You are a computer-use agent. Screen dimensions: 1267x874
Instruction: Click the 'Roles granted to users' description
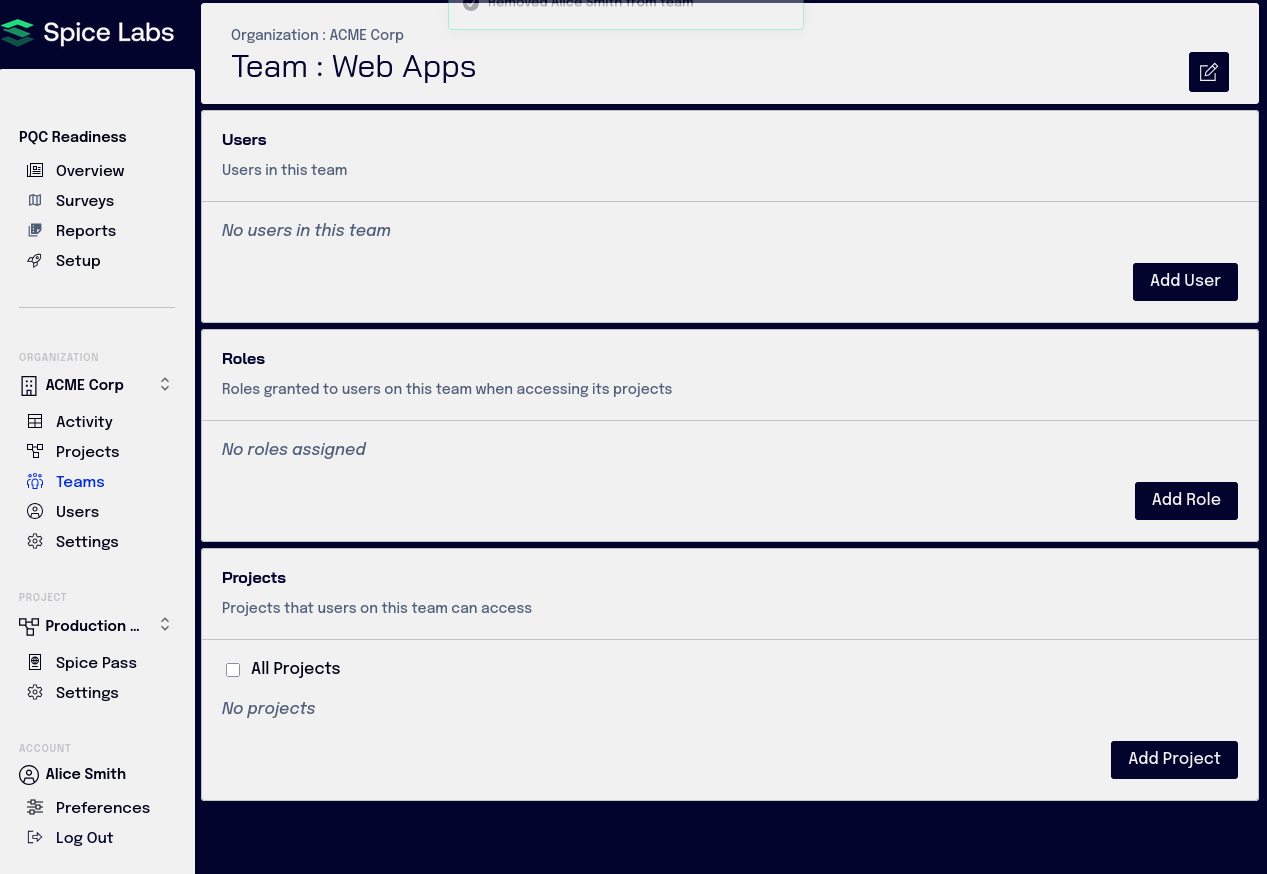click(x=447, y=389)
